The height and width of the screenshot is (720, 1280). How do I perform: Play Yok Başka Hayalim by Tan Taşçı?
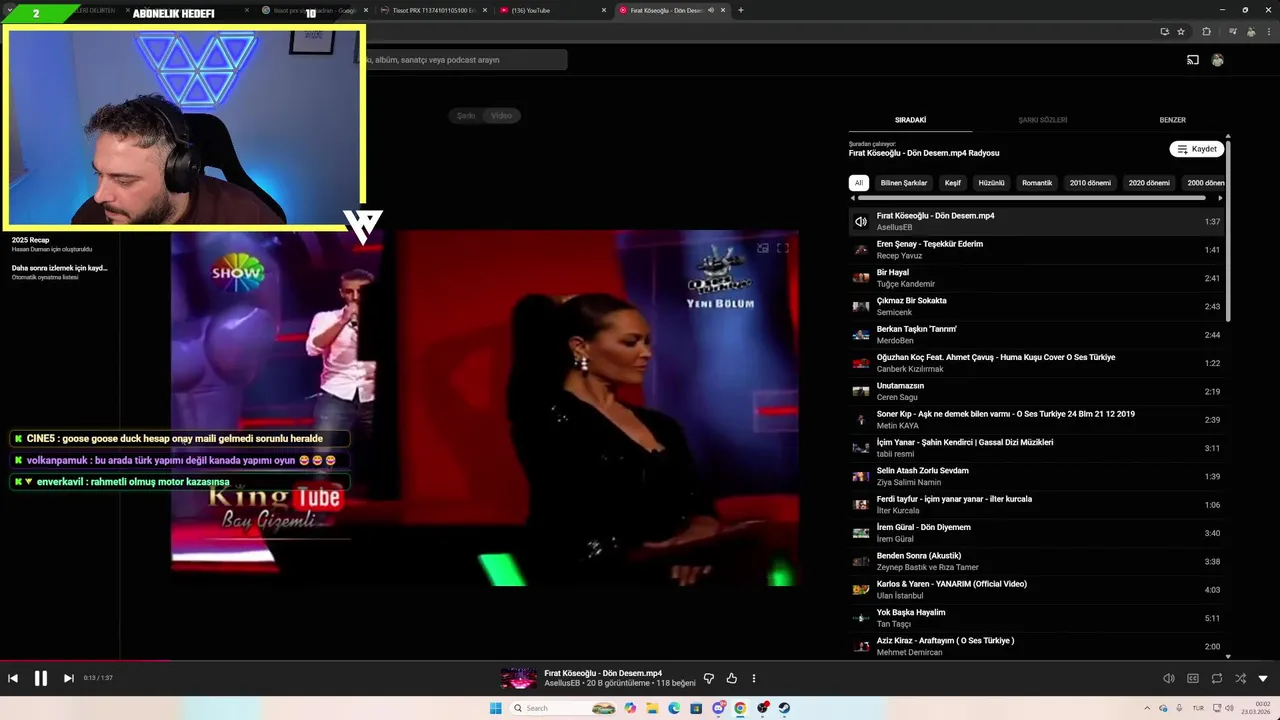point(1036,618)
